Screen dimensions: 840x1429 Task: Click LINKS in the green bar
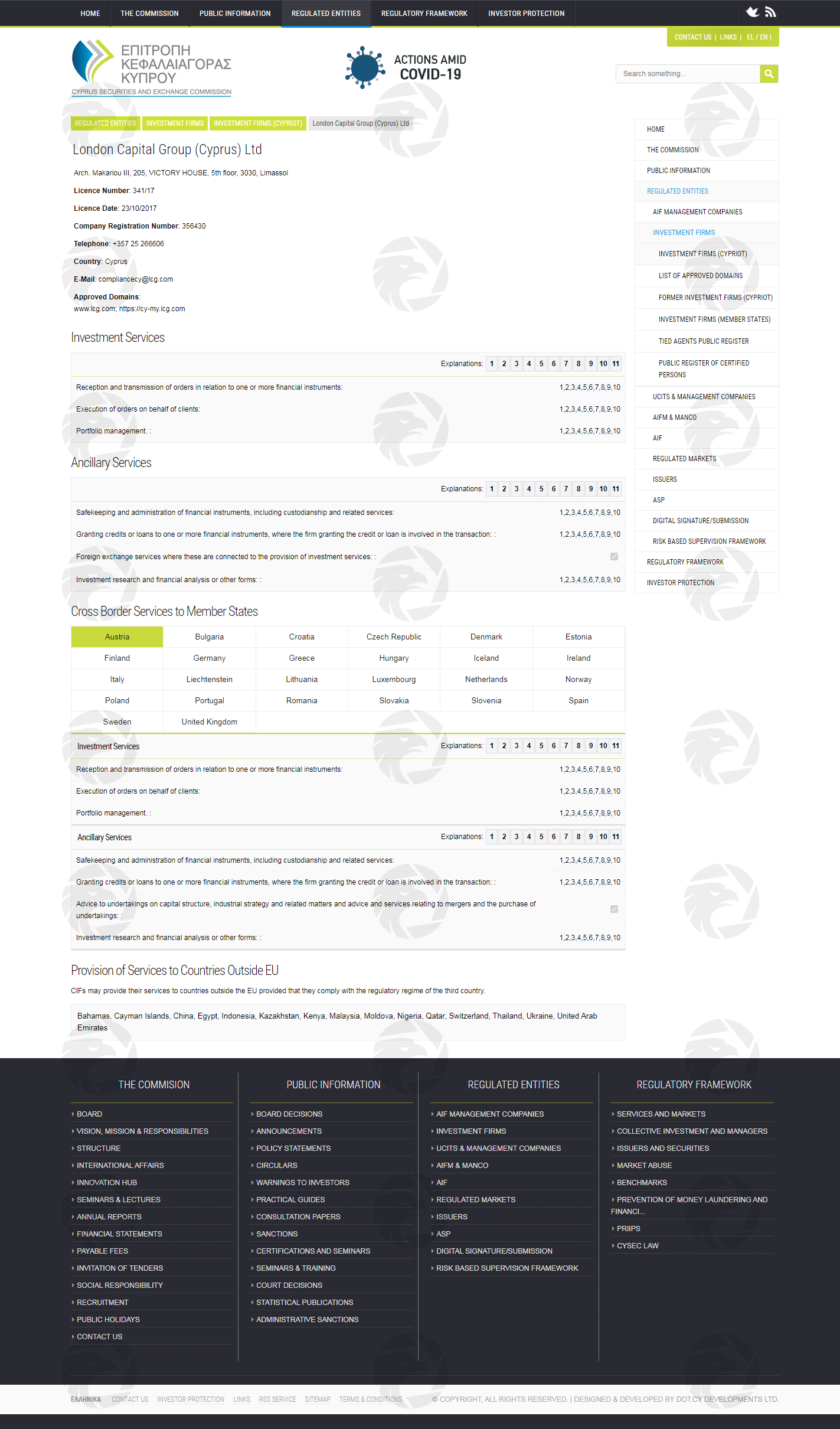pos(728,37)
